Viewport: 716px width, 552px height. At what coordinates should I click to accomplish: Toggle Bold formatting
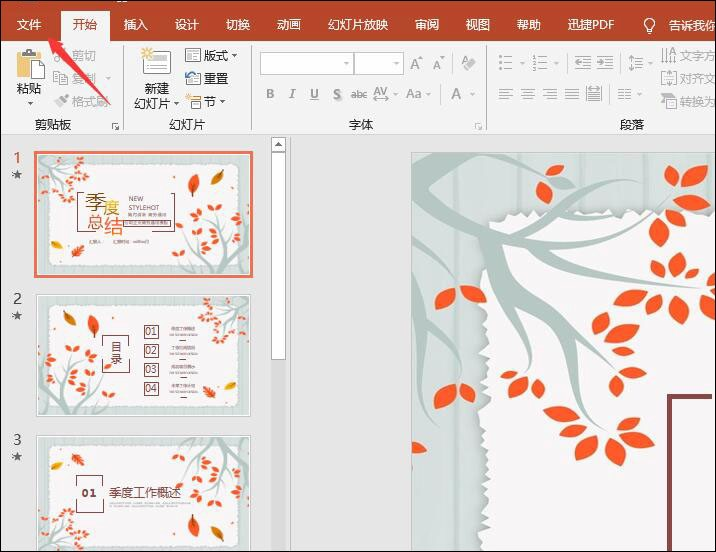click(270, 94)
